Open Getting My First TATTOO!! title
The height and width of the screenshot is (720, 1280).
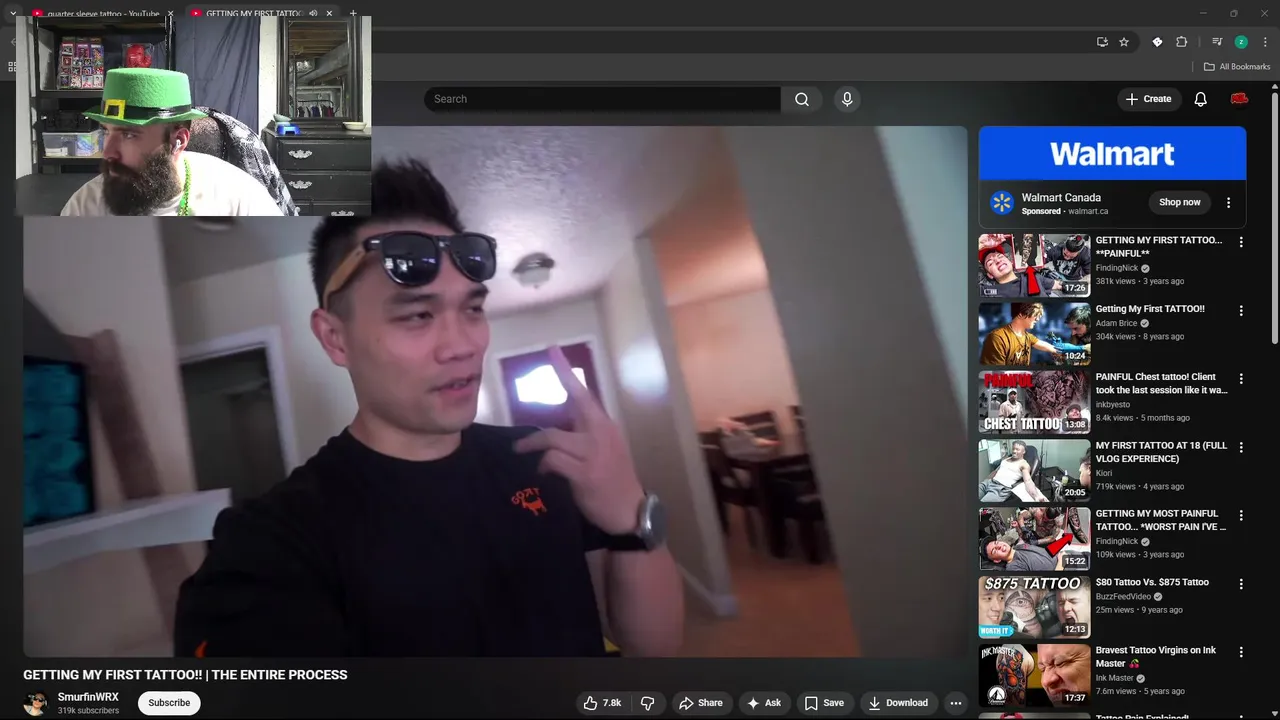(x=1150, y=309)
